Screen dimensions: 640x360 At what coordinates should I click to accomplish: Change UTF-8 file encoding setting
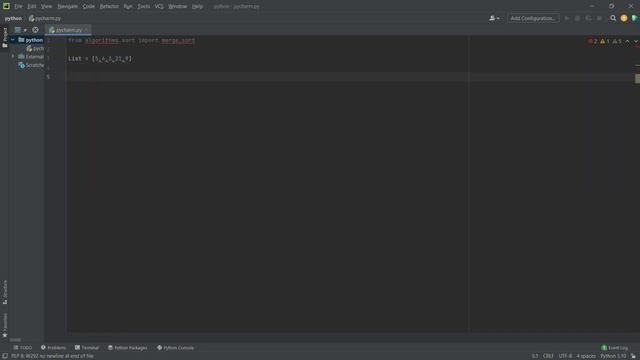click(565, 356)
